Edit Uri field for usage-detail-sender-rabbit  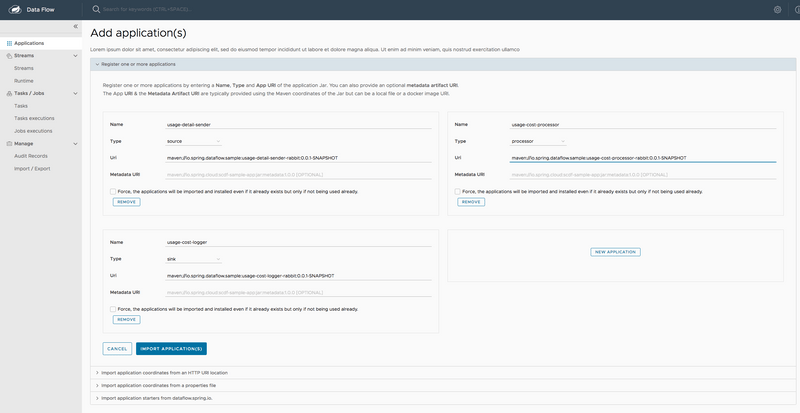(x=298, y=158)
